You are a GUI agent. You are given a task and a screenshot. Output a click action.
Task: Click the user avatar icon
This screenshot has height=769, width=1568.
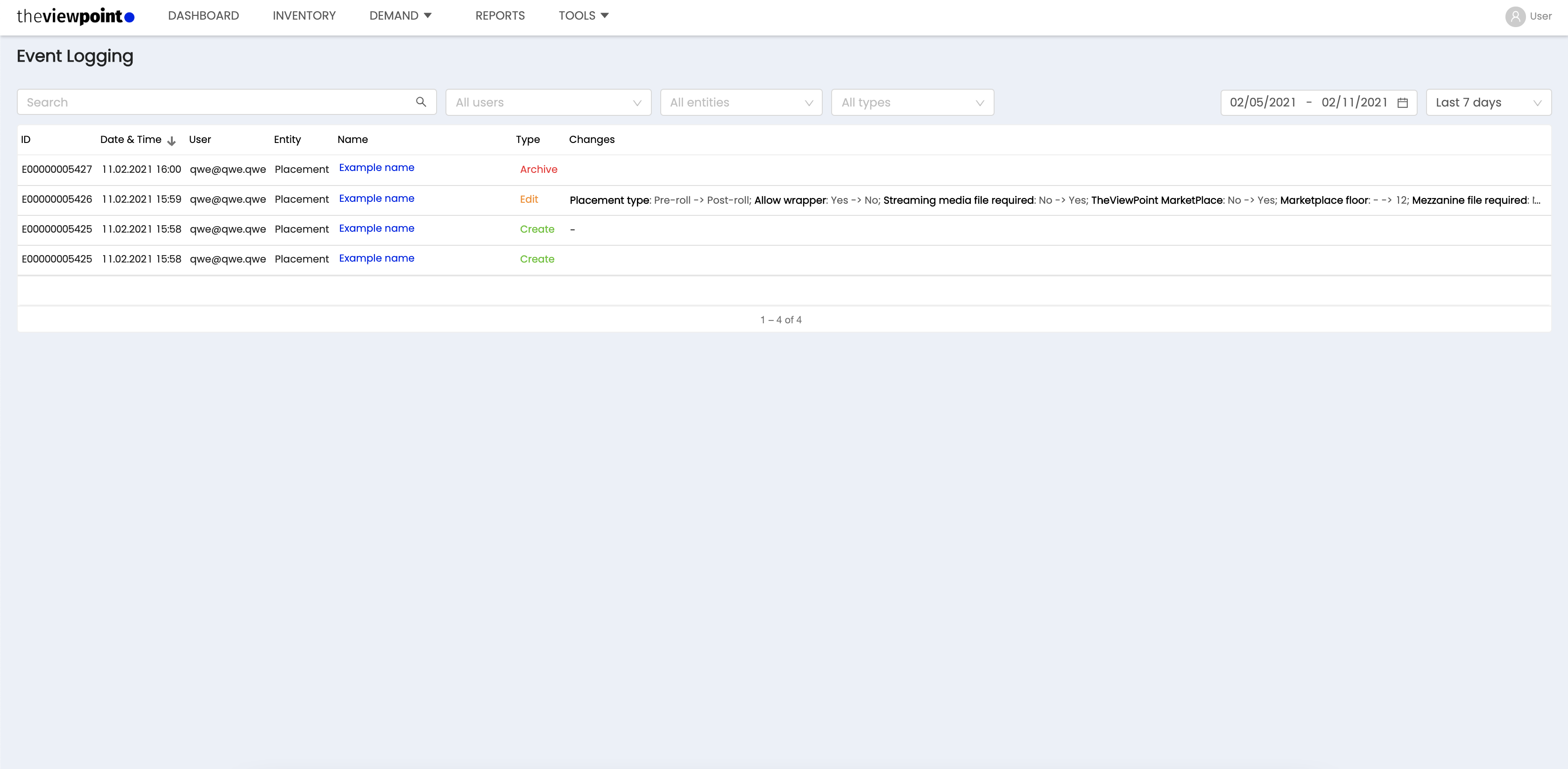1515,16
